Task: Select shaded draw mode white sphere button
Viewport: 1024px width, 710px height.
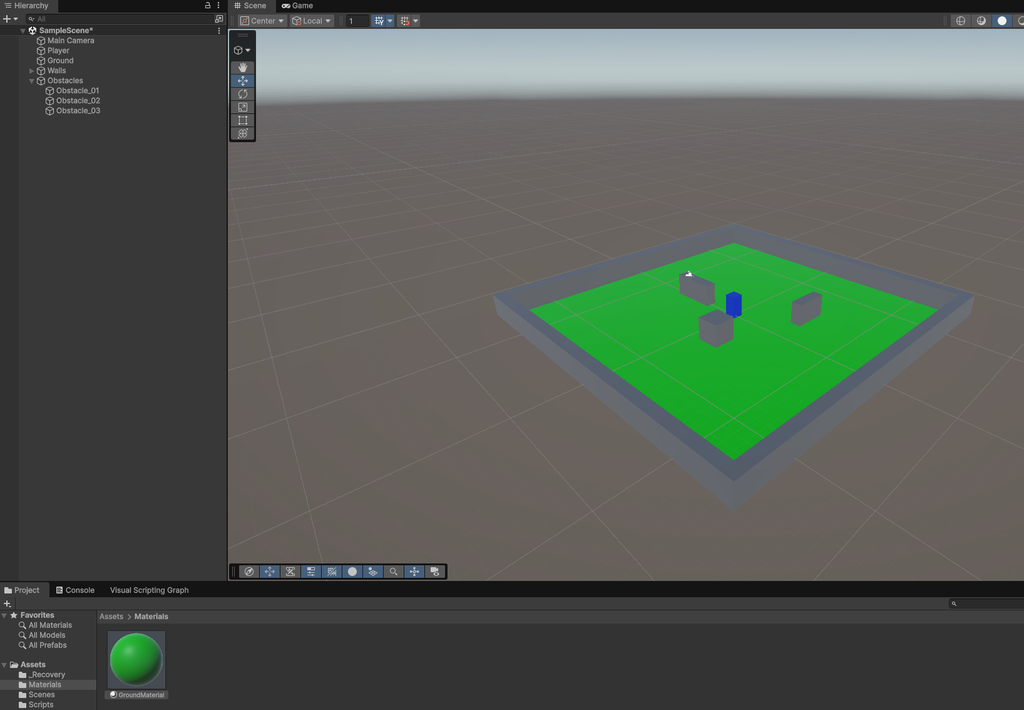Action: [1002, 21]
